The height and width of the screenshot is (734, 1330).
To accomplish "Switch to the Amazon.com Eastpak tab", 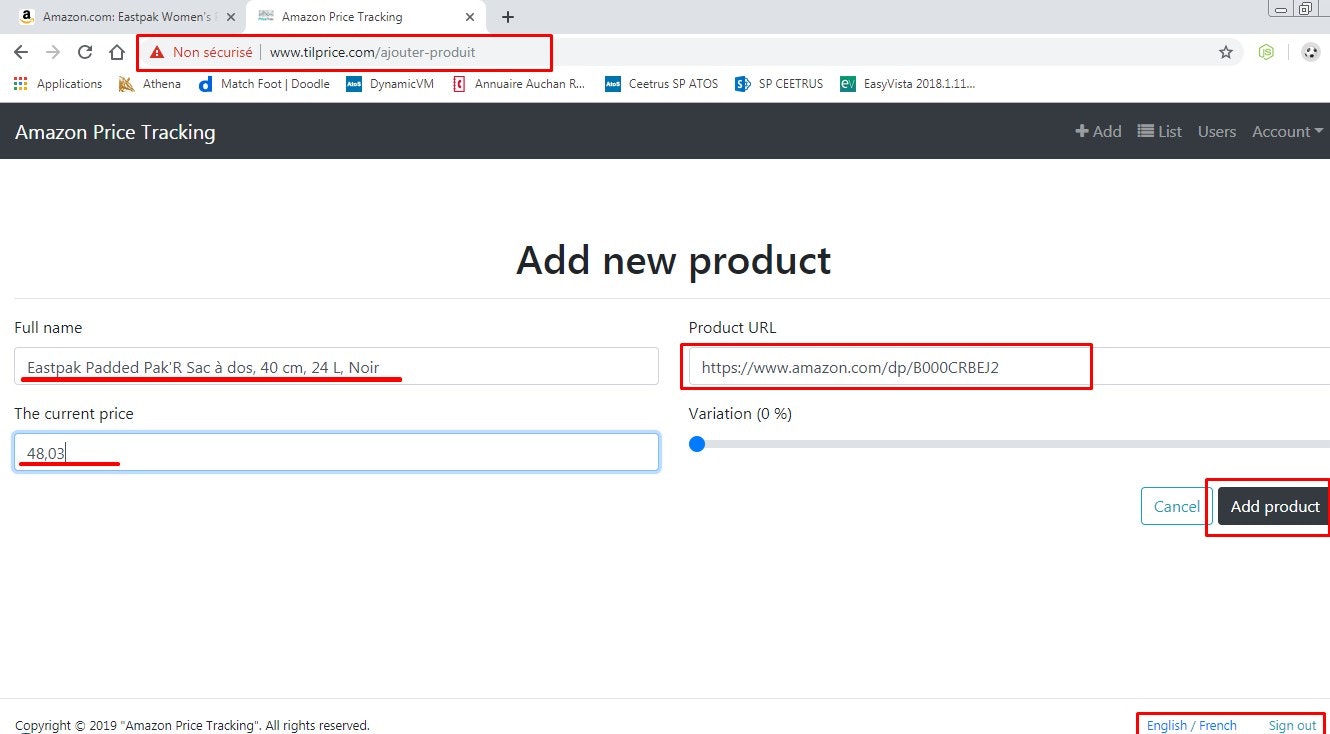I will click(x=125, y=17).
